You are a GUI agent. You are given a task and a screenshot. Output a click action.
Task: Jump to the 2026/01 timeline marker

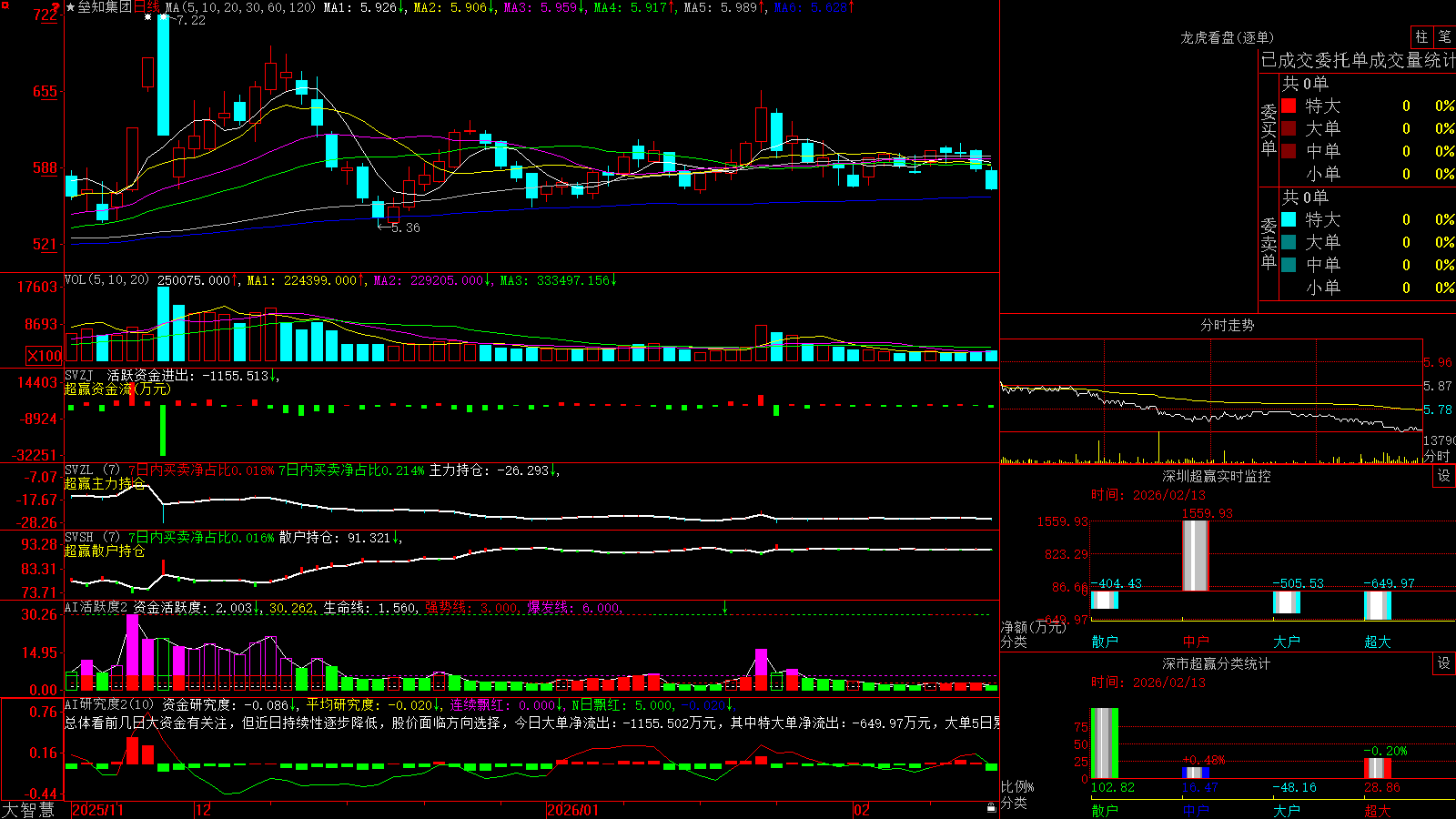coord(573,810)
